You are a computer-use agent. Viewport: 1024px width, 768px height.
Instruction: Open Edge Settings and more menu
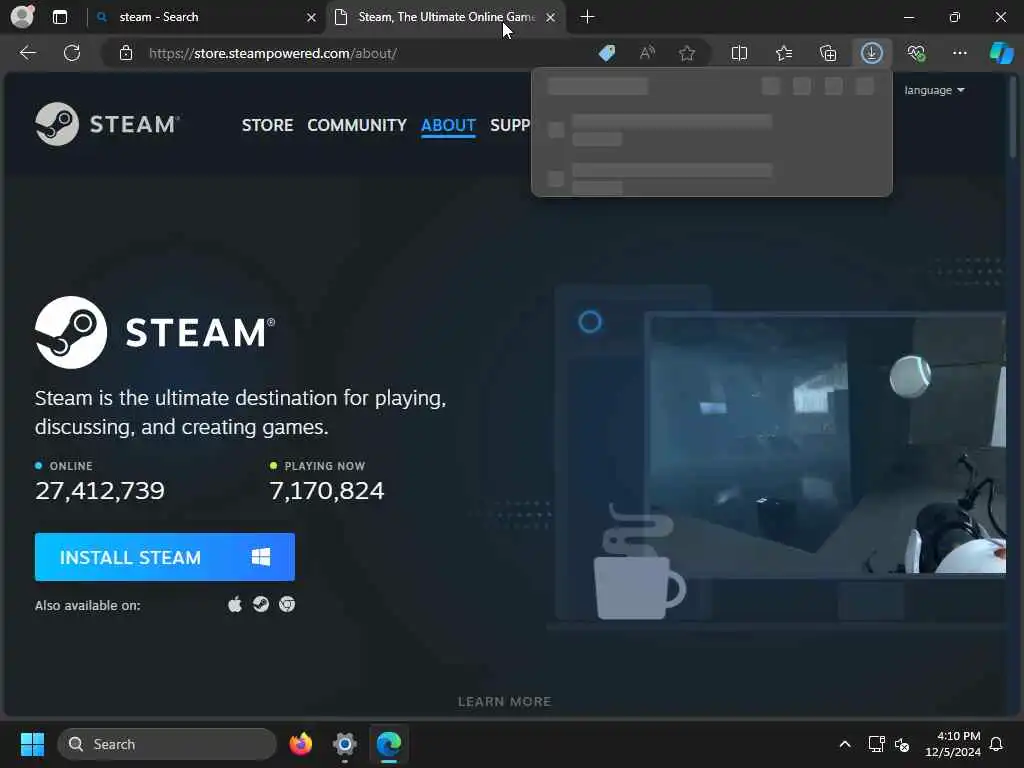959,53
